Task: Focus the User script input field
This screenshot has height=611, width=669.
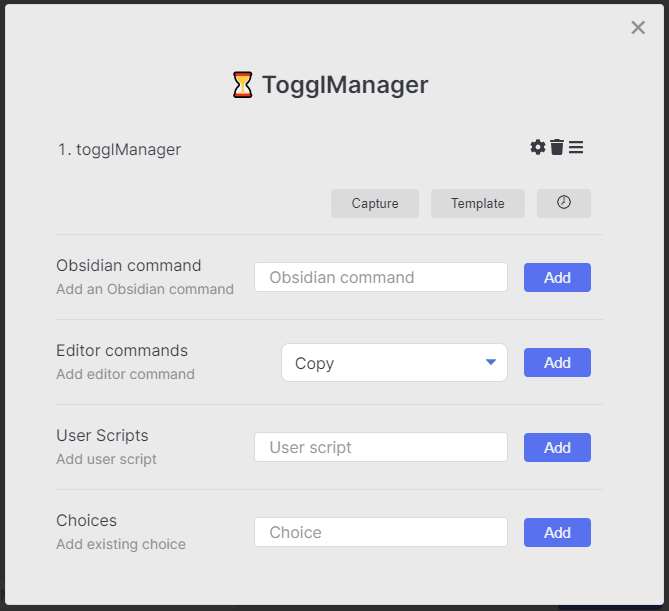Action: [381, 447]
